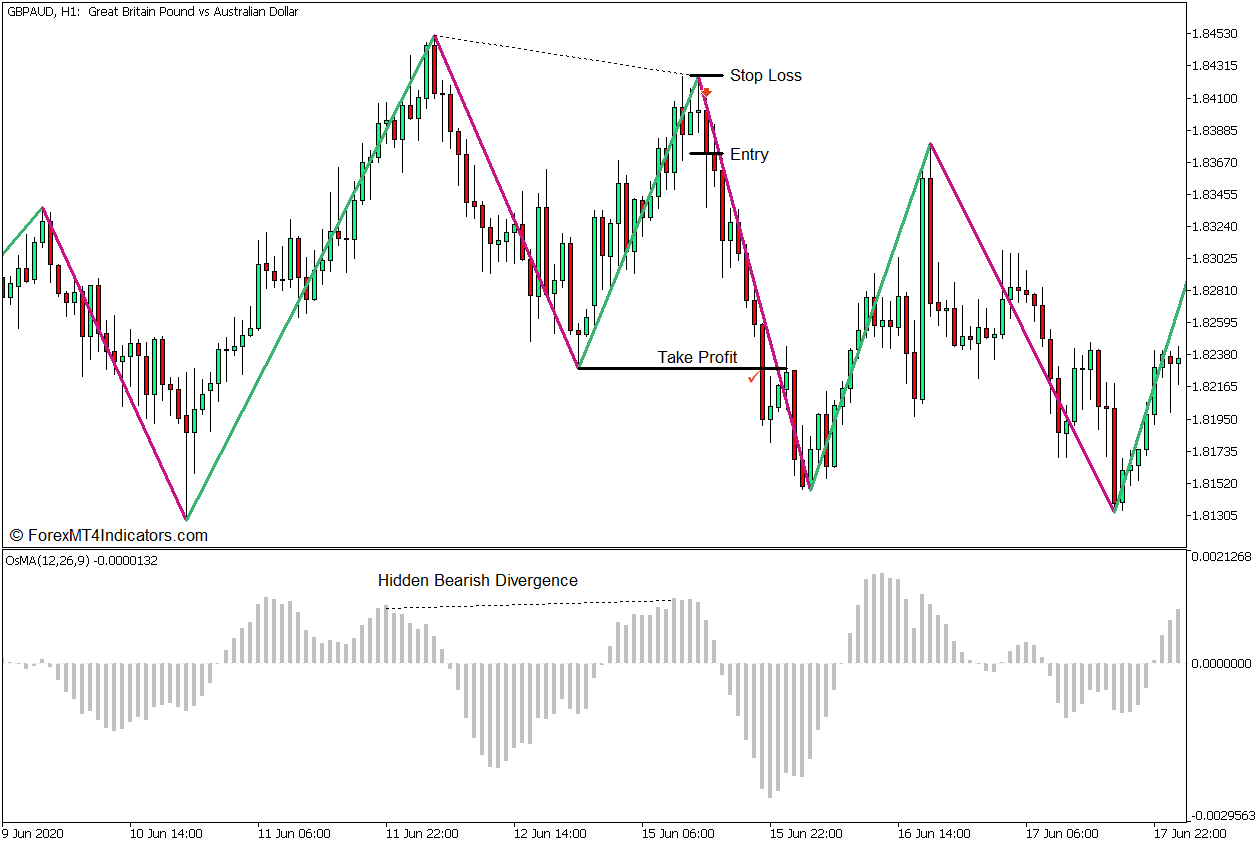
Task: Toggle the Stop Loss level line
Action: coord(707,74)
